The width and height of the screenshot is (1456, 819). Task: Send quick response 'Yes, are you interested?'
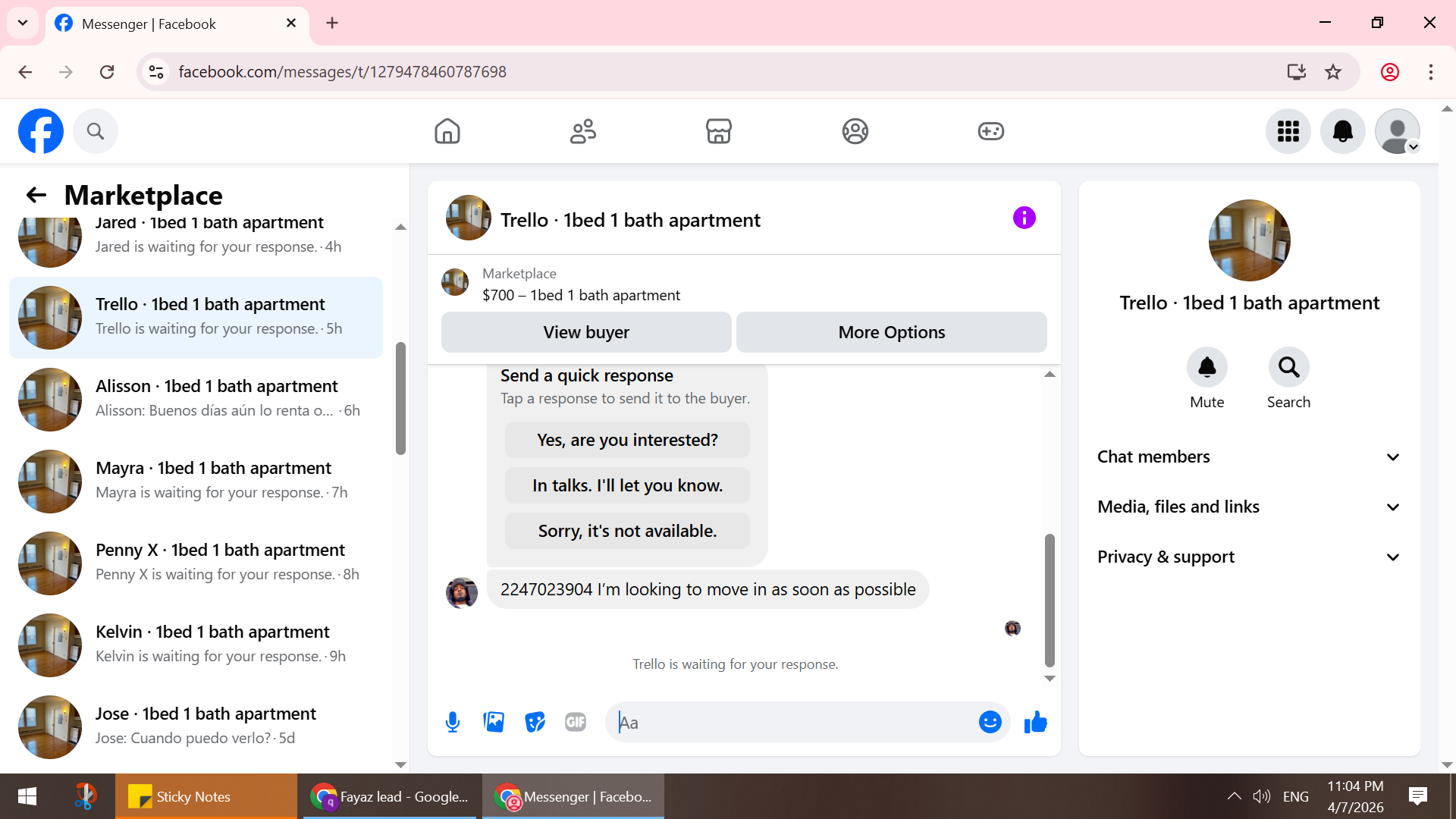[x=627, y=441]
